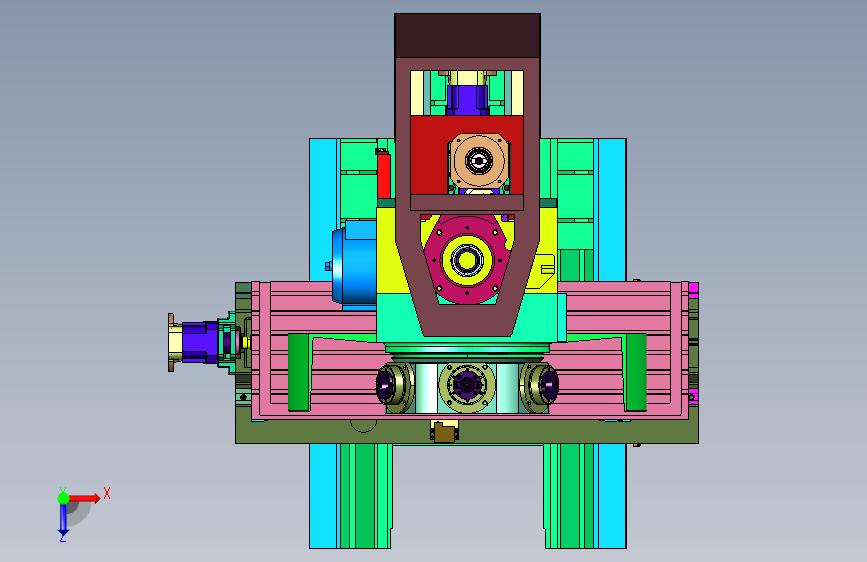Click the green Y axis dot of triad

coord(64,498)
